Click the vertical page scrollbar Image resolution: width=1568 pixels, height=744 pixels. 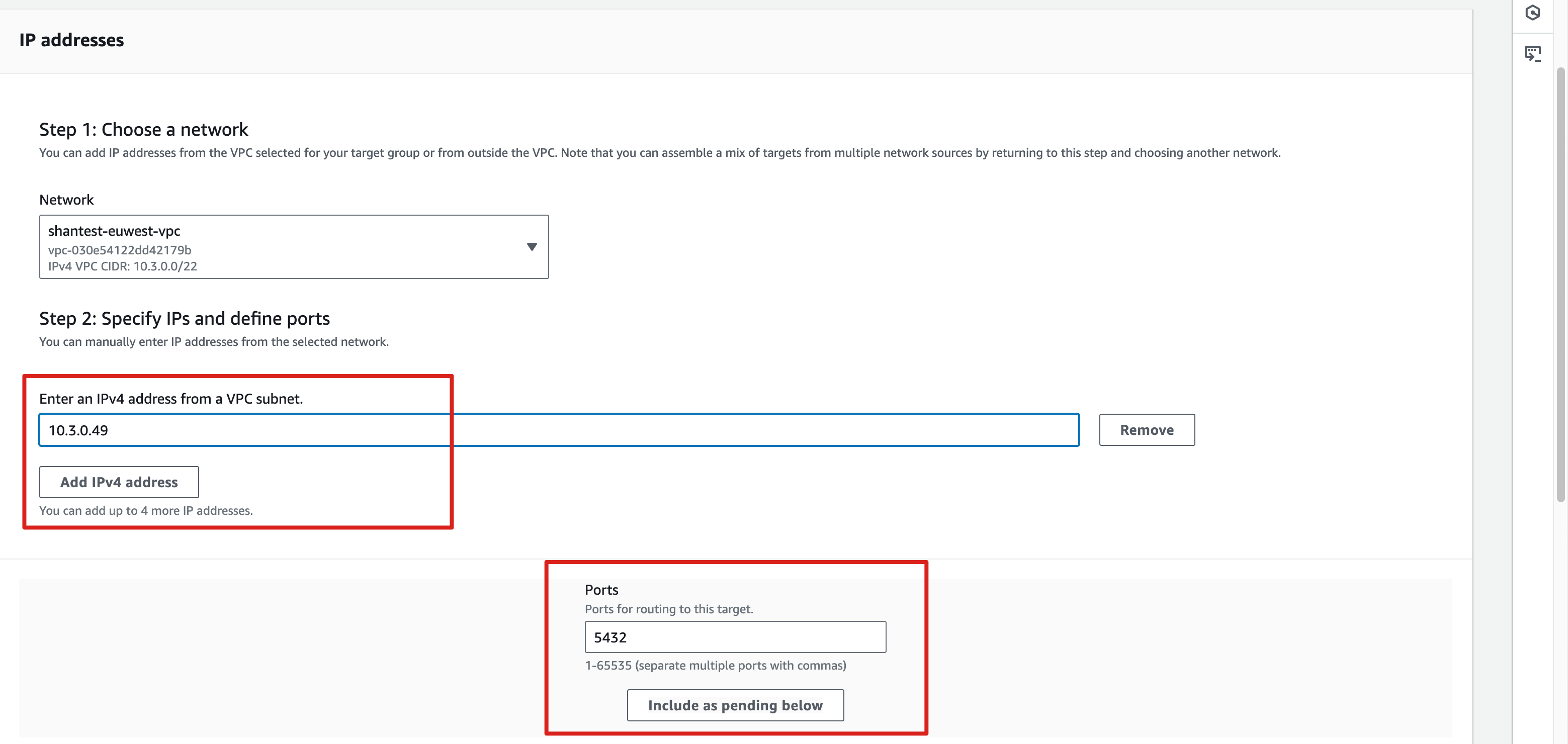pyautogui.click(x=1560, y=286)
